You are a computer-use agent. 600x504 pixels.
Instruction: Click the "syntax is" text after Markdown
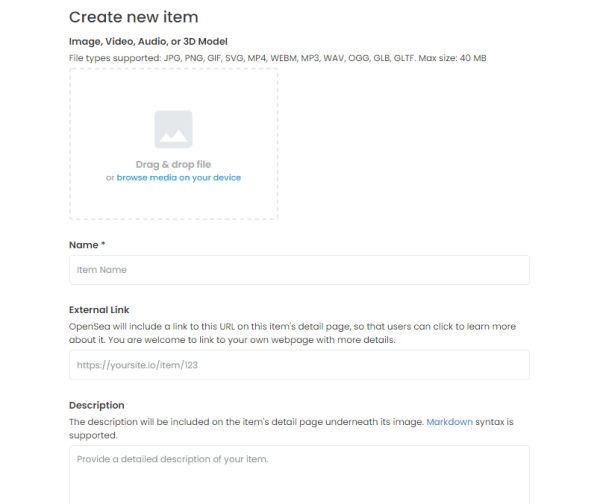point(494,422)
